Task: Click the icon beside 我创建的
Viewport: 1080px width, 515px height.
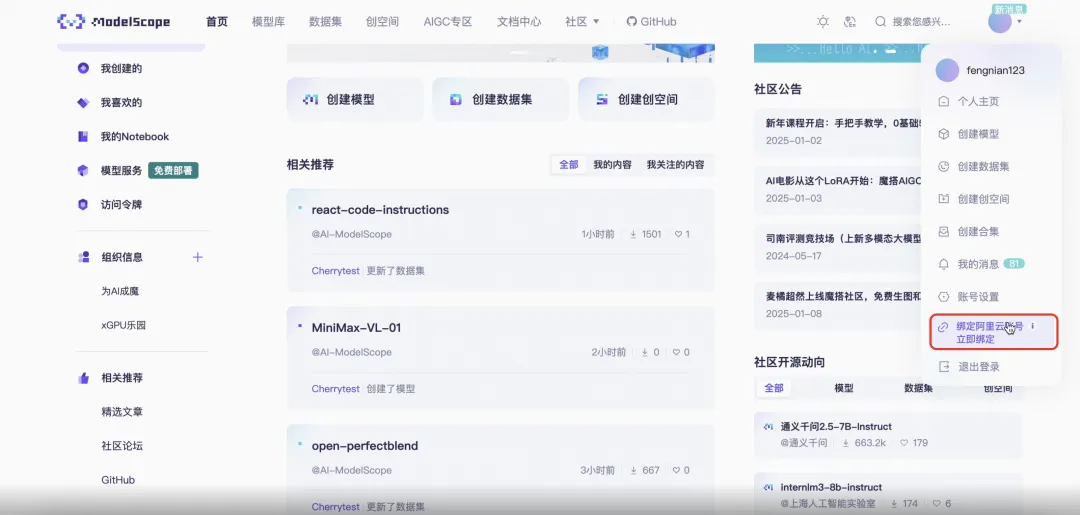Action: pos(83,68)
